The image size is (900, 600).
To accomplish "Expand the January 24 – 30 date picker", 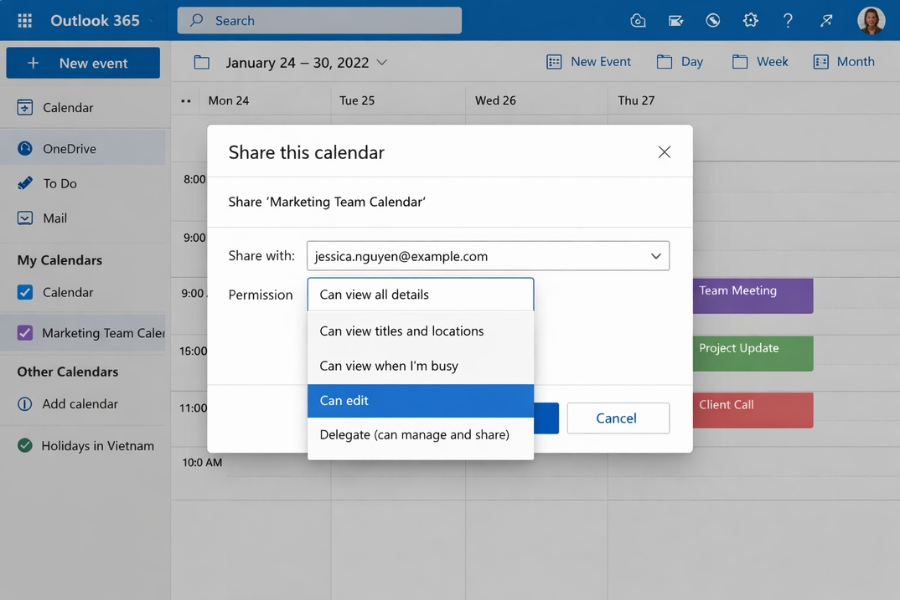I will (382, 61).
